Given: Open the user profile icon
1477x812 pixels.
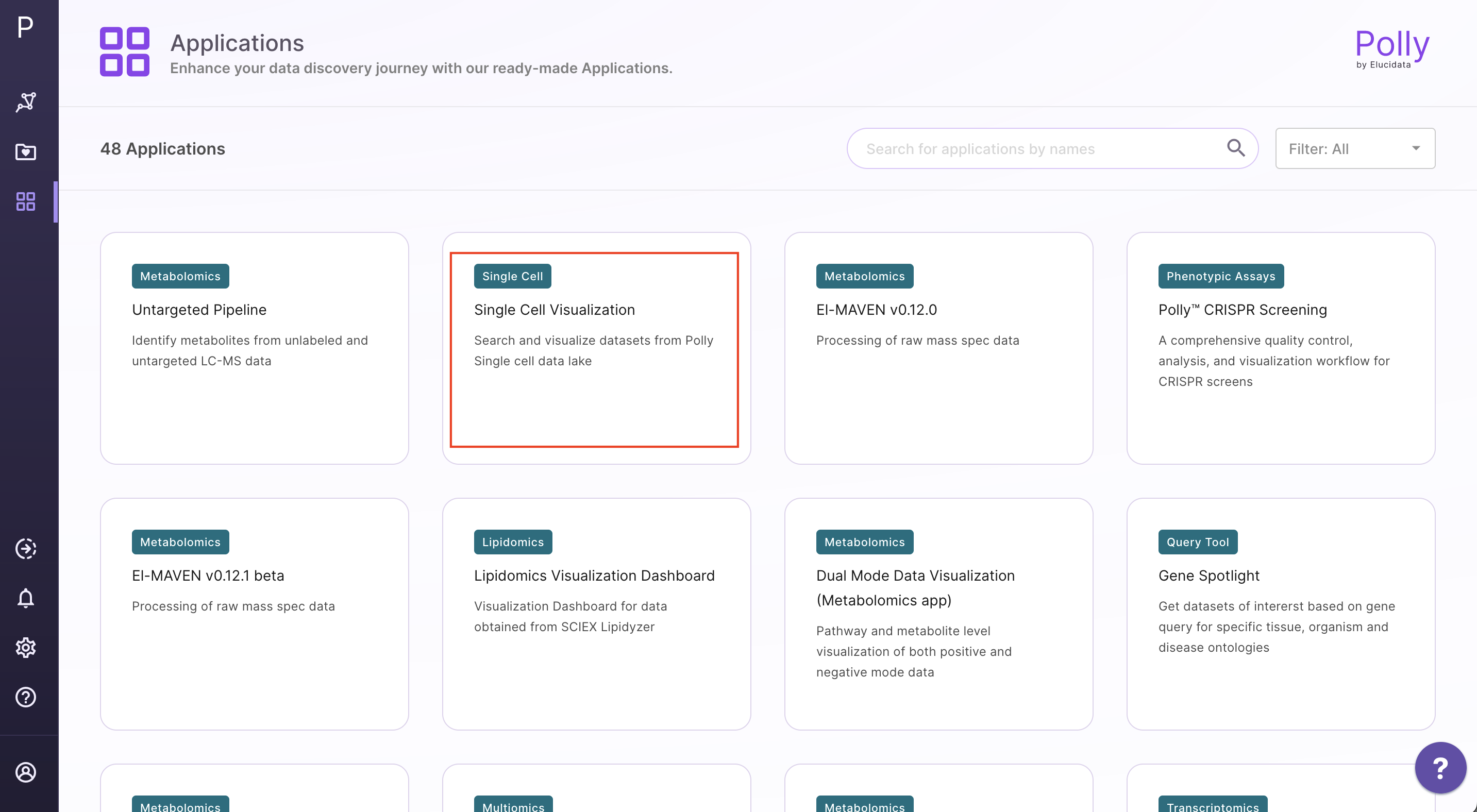Looking at the screenshot, I should click(26, 772).
